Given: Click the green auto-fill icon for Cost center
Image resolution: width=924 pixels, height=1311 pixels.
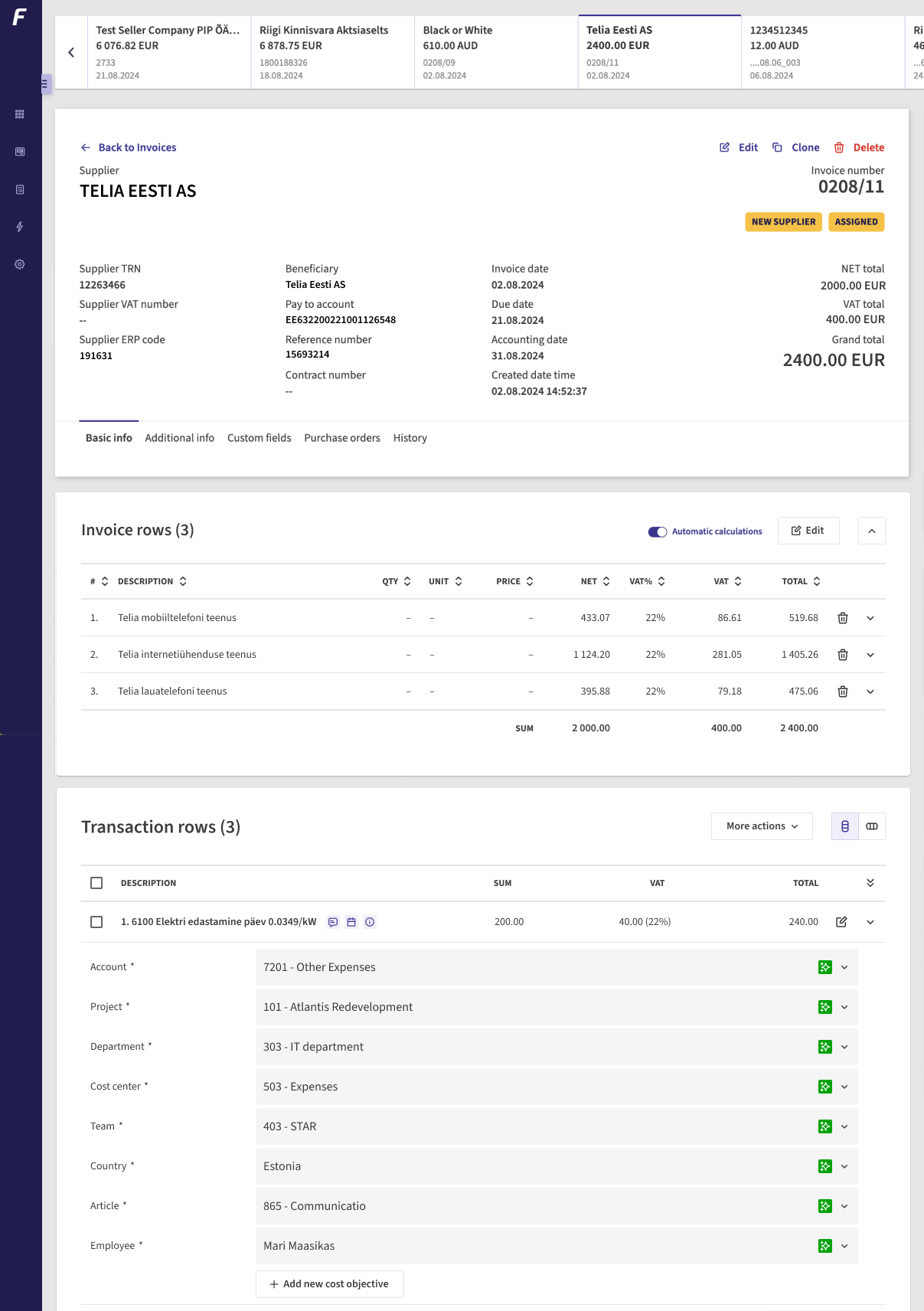Looking at the screenshot, I should click(x=825, y=1087).
